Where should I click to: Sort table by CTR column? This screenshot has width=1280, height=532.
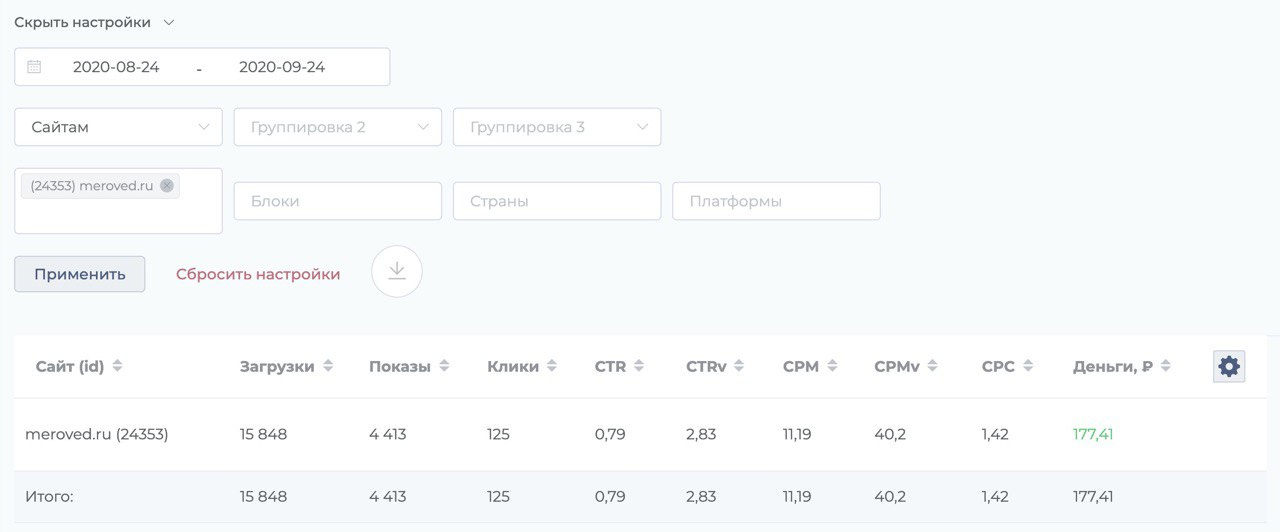click(x=639, y=367)
